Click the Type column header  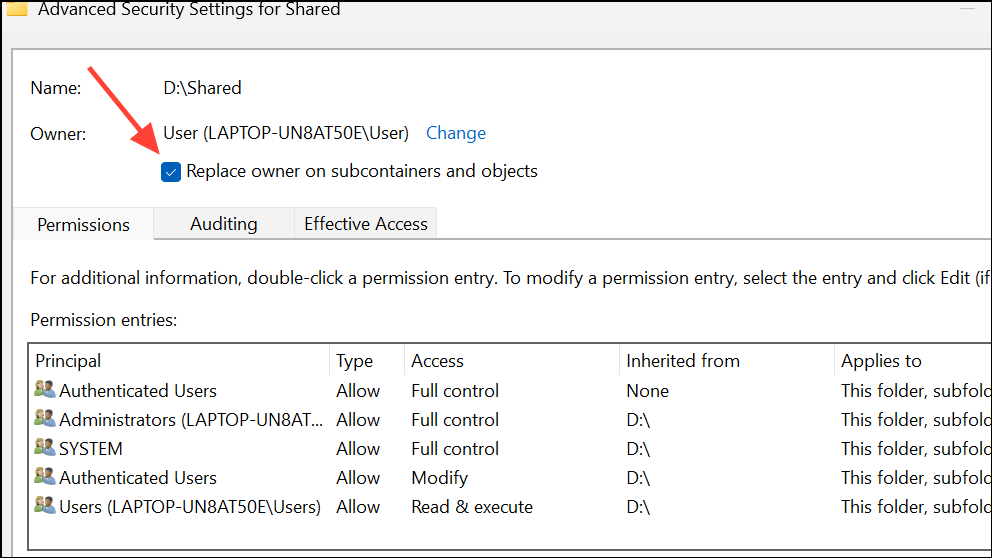(367, 361)
